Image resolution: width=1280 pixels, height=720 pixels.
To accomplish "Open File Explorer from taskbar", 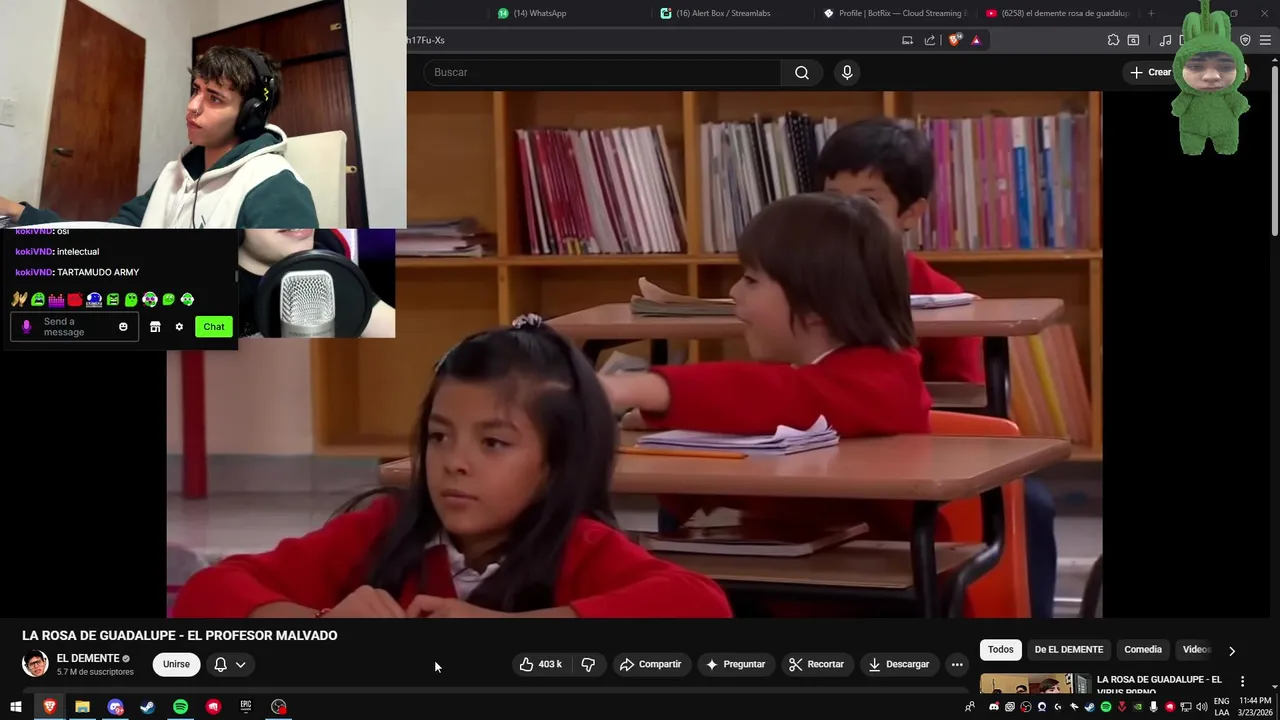I will coord(82,707).
